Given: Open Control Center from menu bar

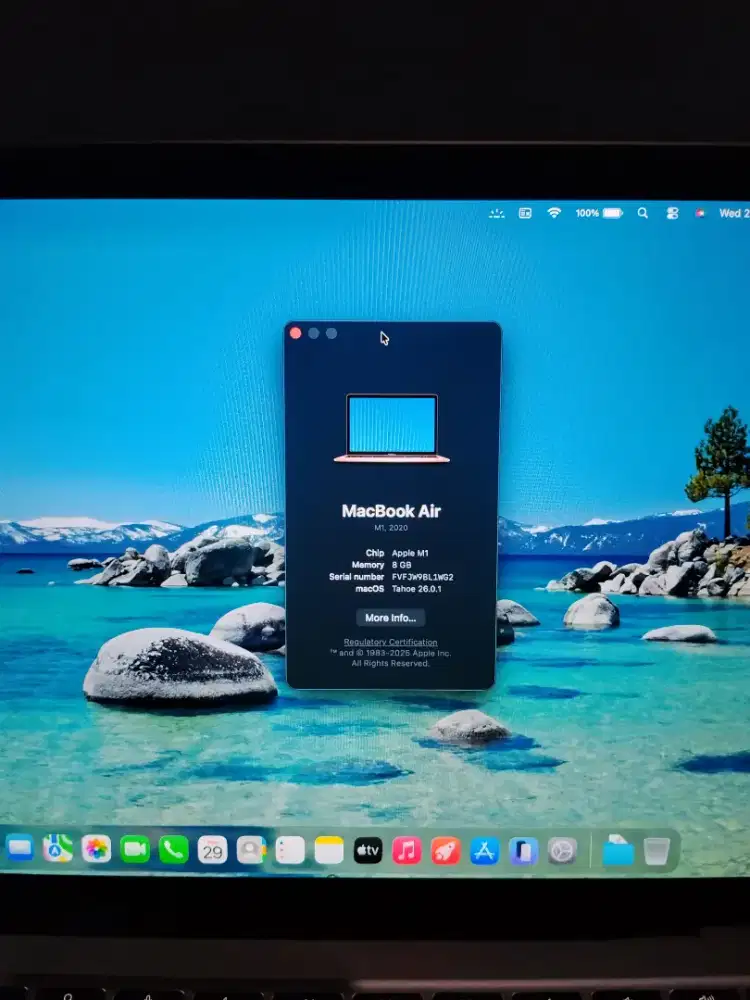Looking at the screenshot, I should click(672, 213).
